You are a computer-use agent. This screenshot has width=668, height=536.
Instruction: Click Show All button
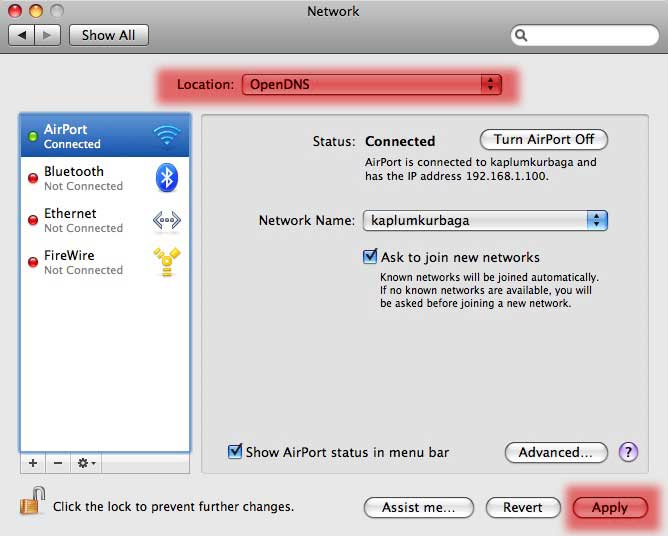[109, 35]
